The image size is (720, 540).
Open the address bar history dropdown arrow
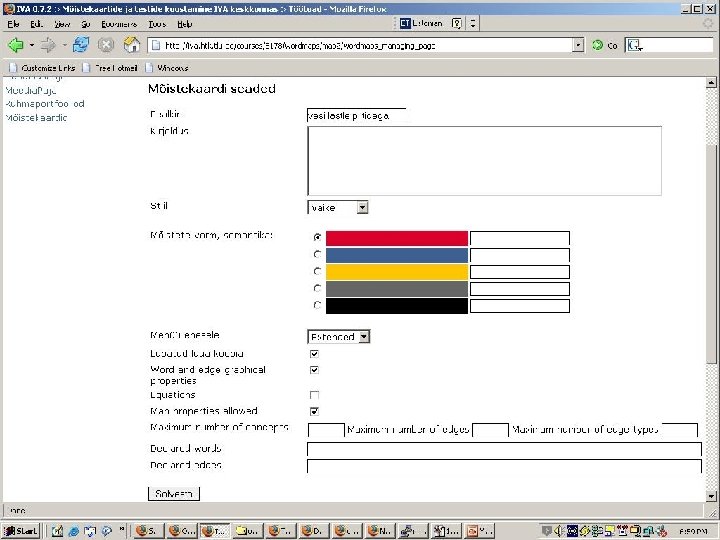pyautogui.click(x=578, y=45)
